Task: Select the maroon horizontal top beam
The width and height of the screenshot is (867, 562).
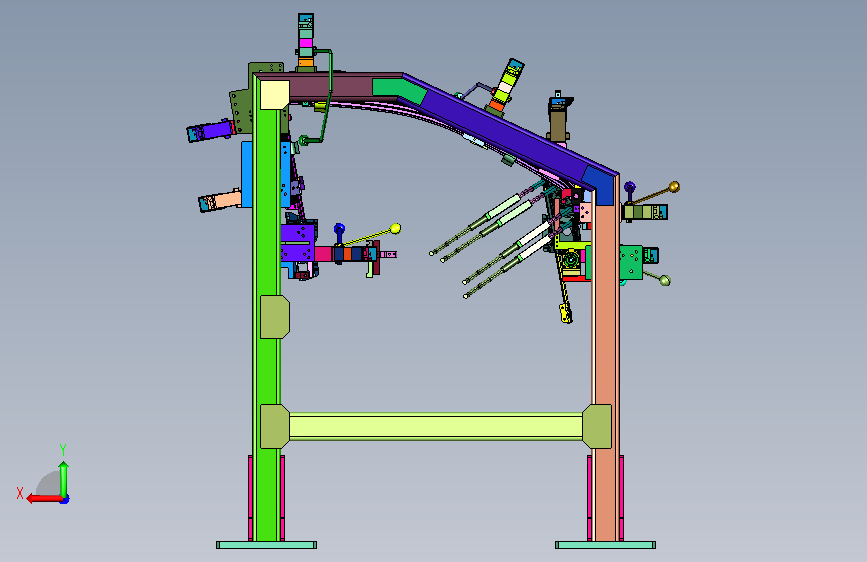Action: (x=332, y=87)
